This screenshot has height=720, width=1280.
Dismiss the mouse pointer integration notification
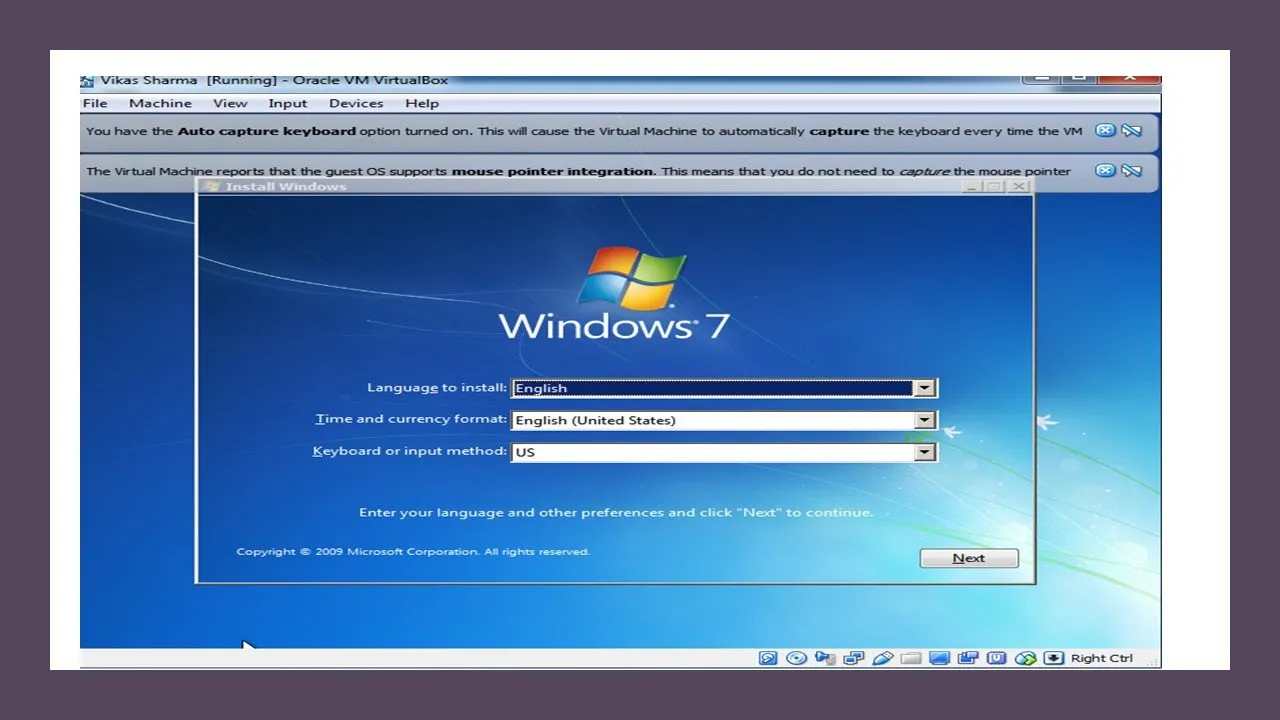pos(1105,171)
